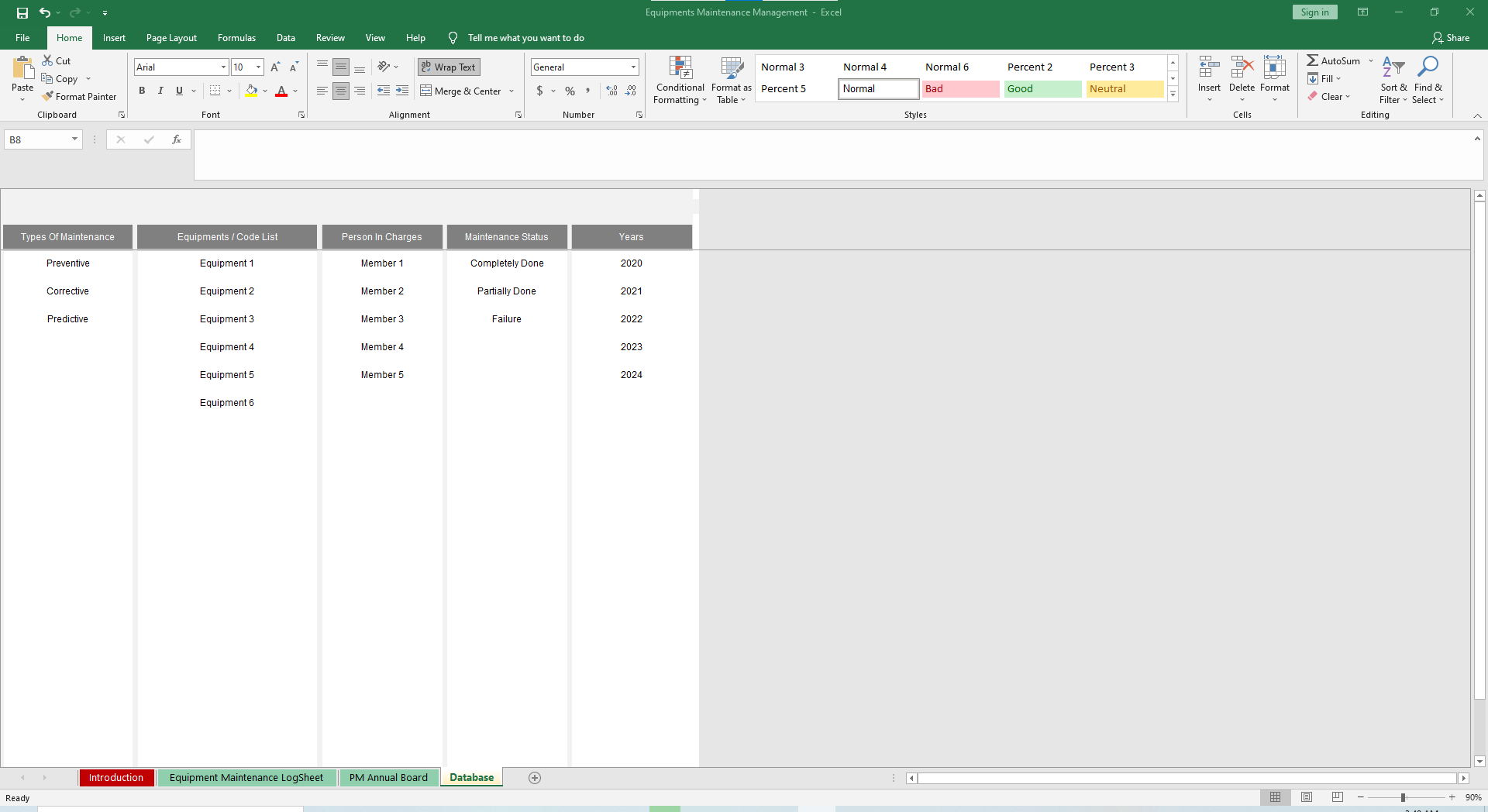This screenshot has width=1488, height=812.
Task: Toggle Middle Align
Action: click(341, 67)
